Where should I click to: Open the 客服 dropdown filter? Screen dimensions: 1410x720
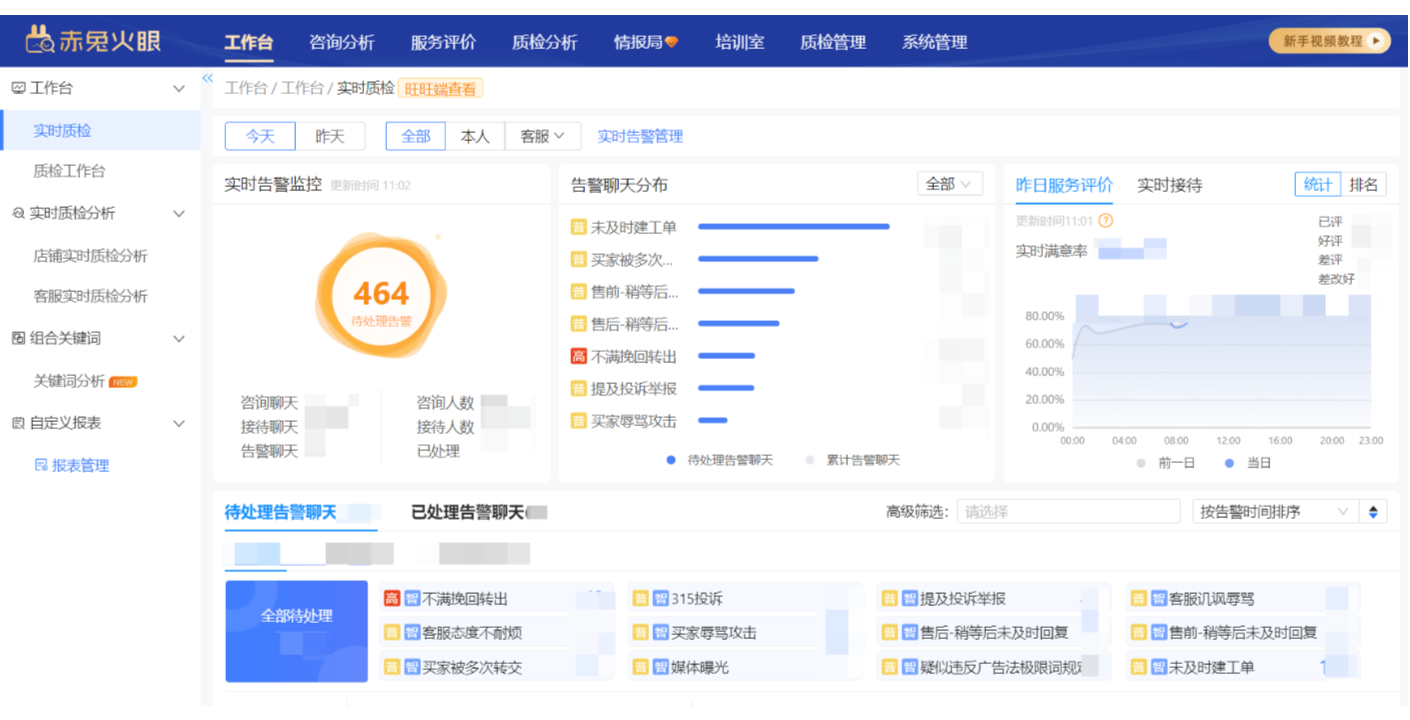tap(543, 136)
